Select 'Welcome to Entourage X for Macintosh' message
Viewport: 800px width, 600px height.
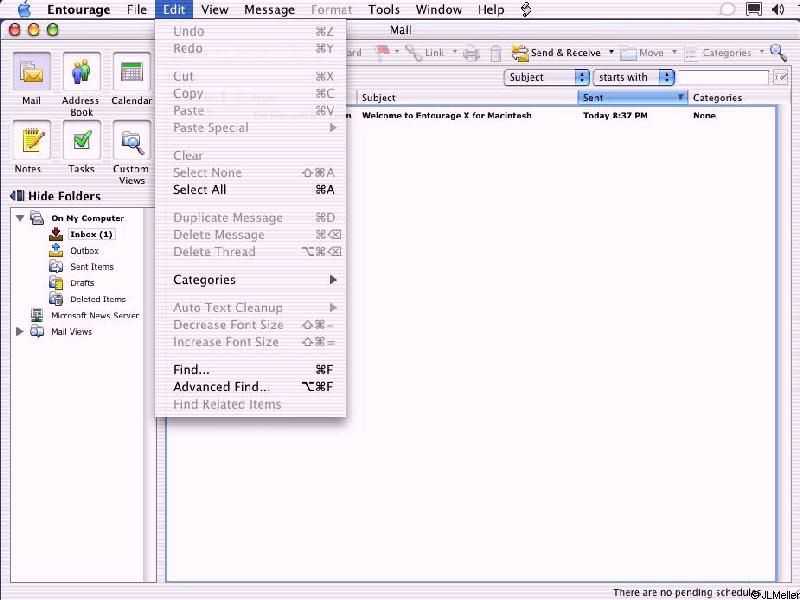point(446,115)
